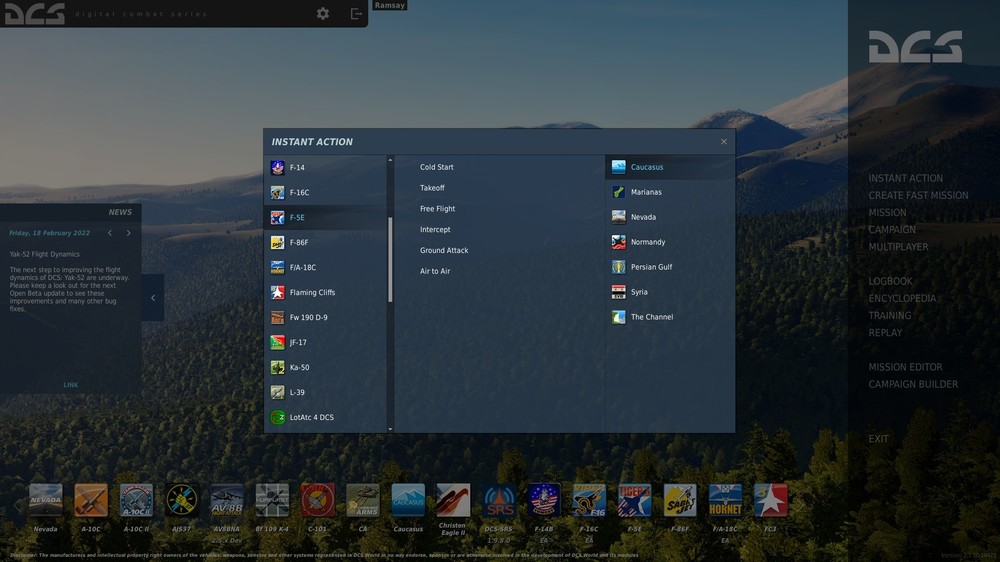Click the A-10C module icon in bottom bar
Viewport: 1000px width, 562px height.
tap(91, 500)
